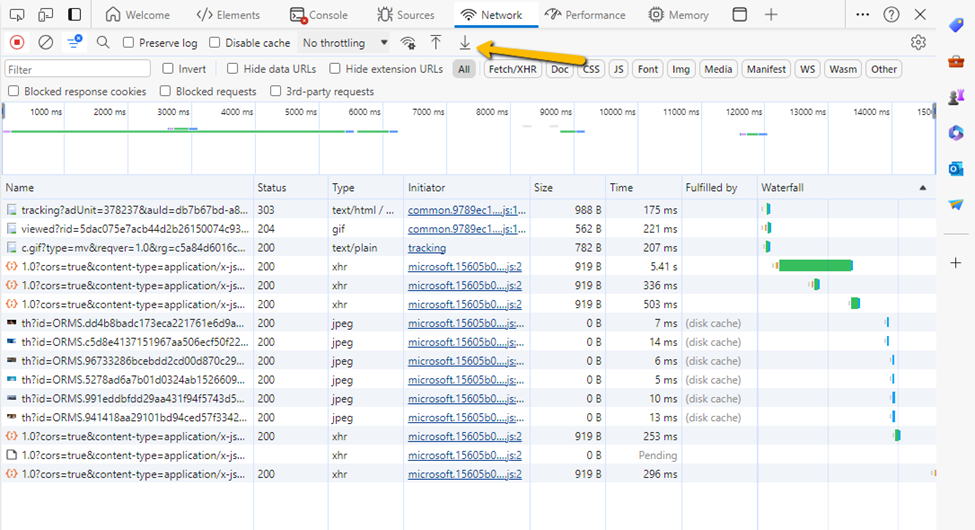Click the Waterfall column sort arrow
The image size is (975, 530).
[x=922, y=188]
